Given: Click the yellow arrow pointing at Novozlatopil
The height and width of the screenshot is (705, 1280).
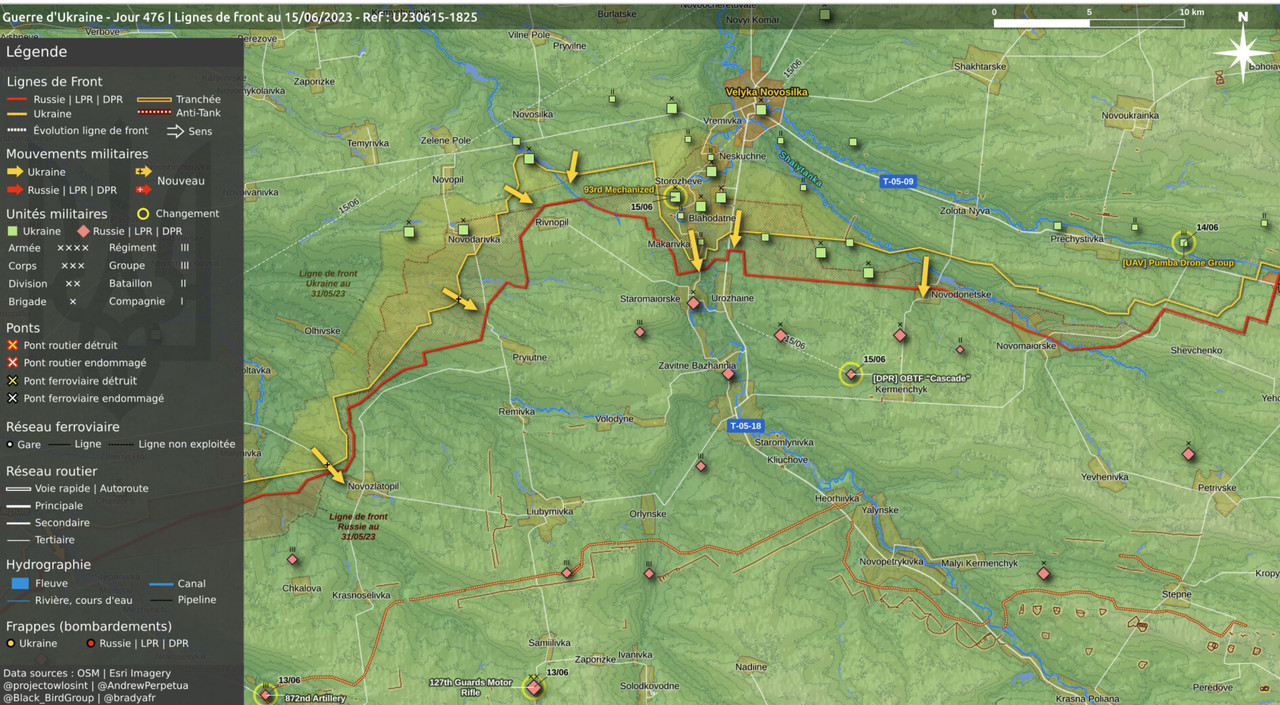Looking at the screenshot, I should tap(327, 465).
